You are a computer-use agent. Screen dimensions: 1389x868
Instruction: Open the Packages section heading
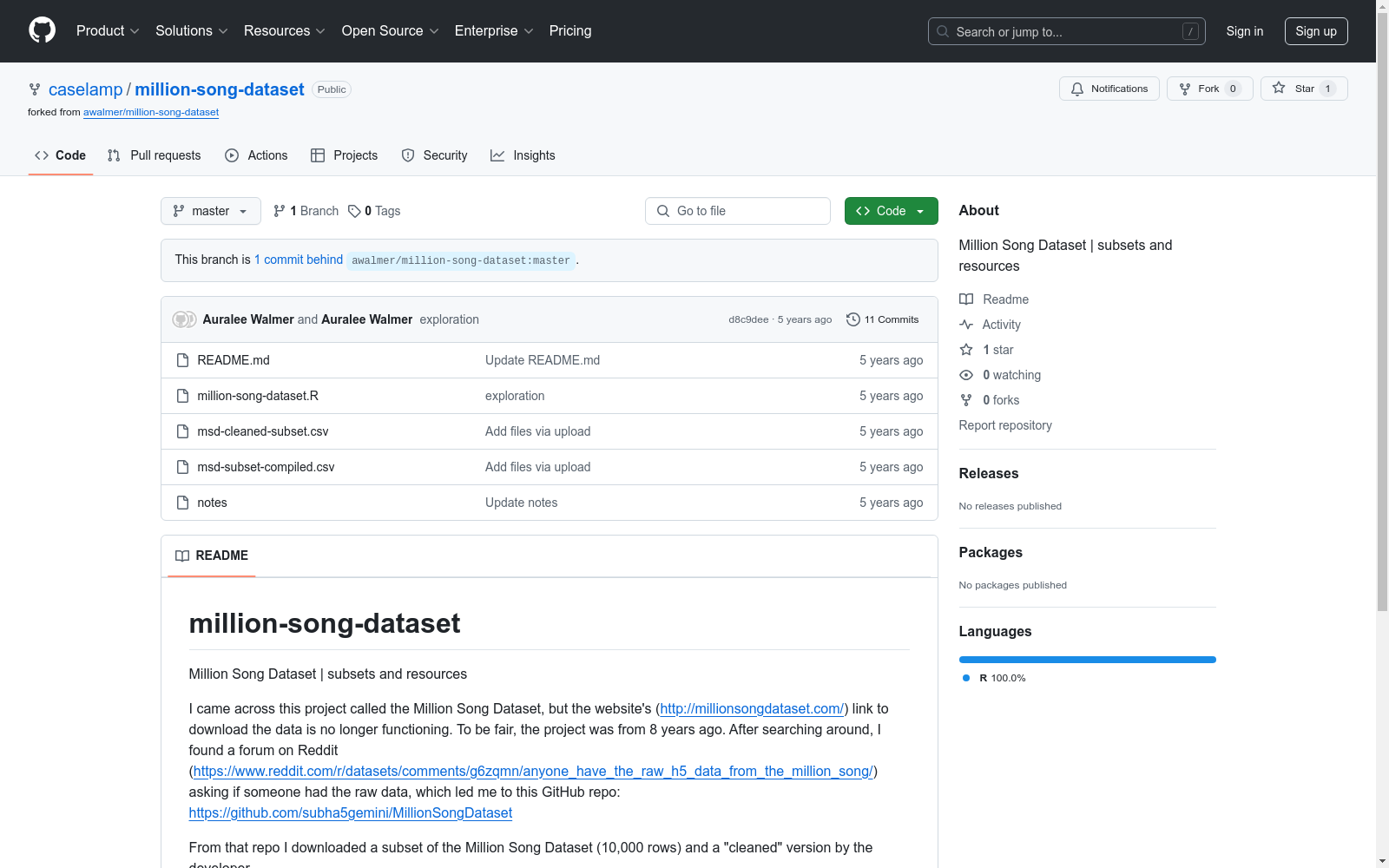click(x=991, y=552)
